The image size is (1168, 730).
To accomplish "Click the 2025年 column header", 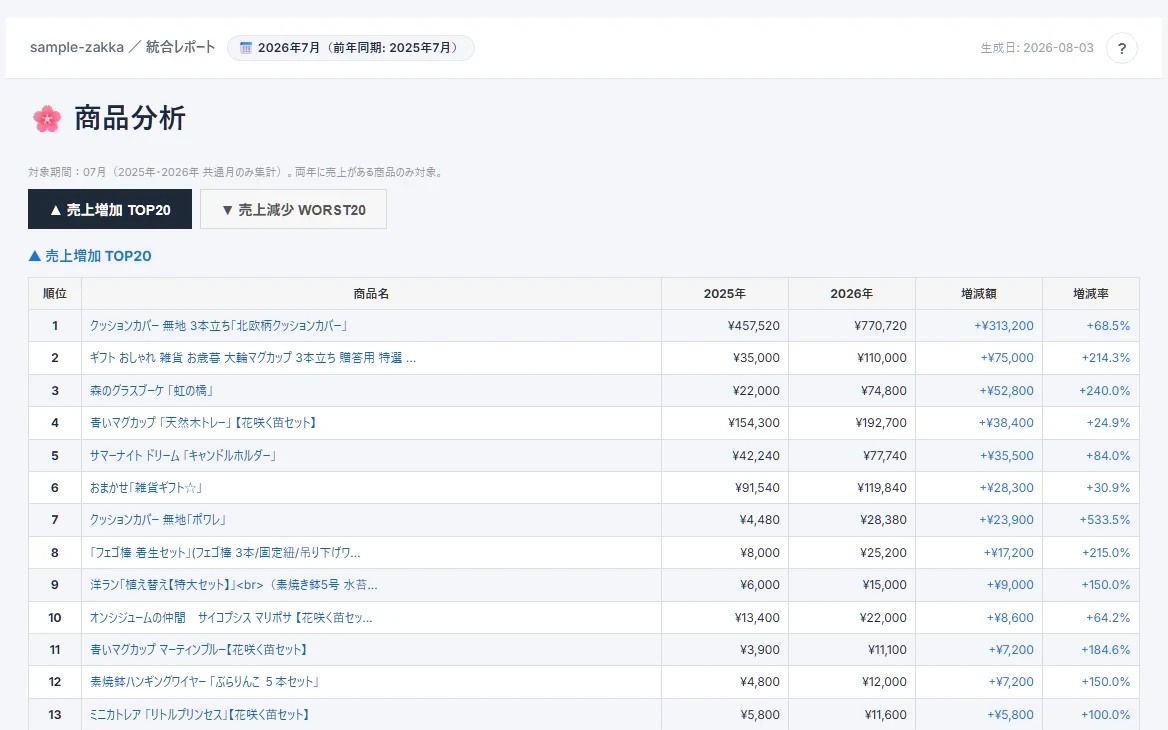I will 725,293.
